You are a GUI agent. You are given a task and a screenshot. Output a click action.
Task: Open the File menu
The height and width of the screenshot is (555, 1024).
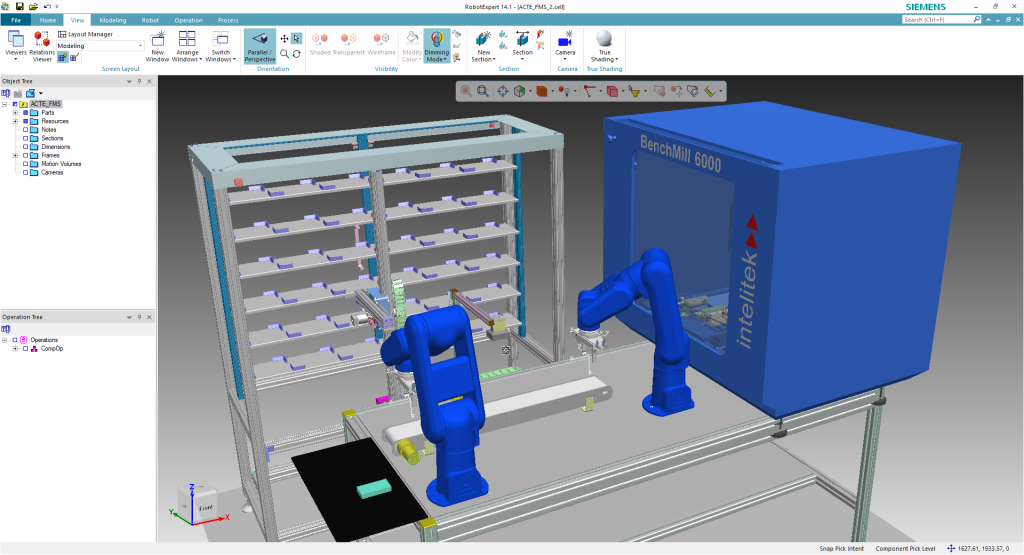(x=17, y=20)
